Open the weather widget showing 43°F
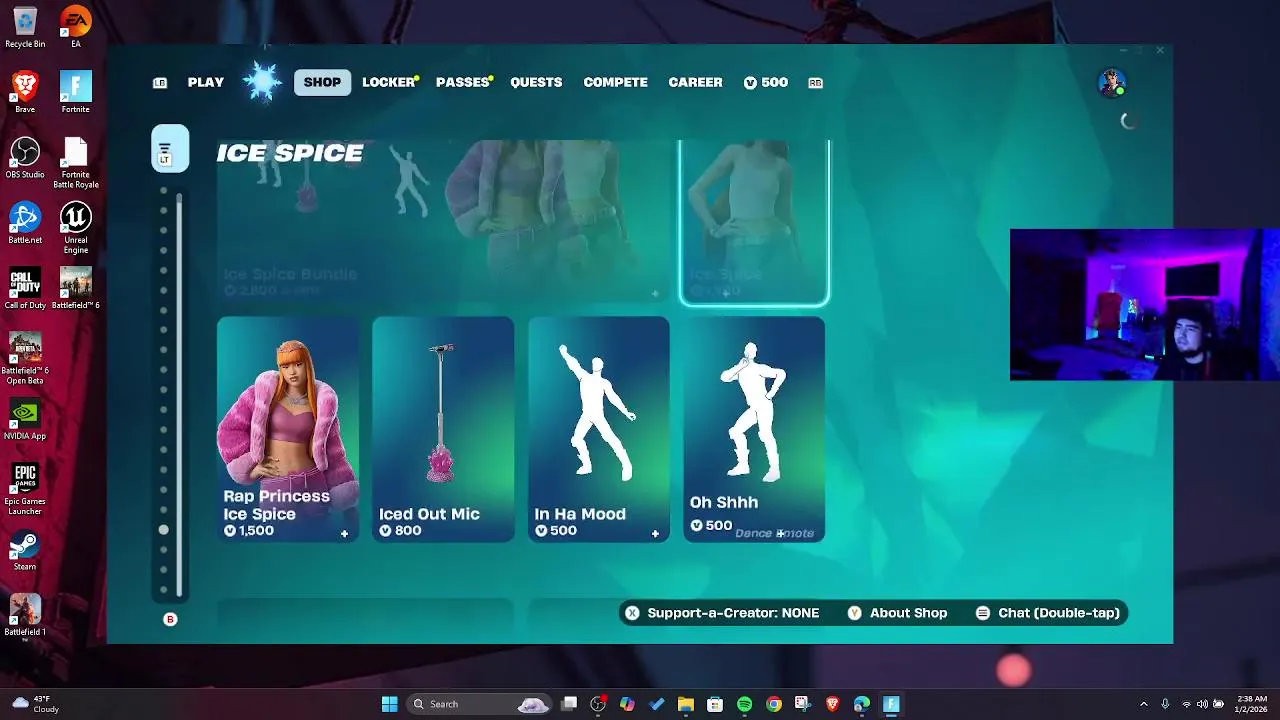 35,704
